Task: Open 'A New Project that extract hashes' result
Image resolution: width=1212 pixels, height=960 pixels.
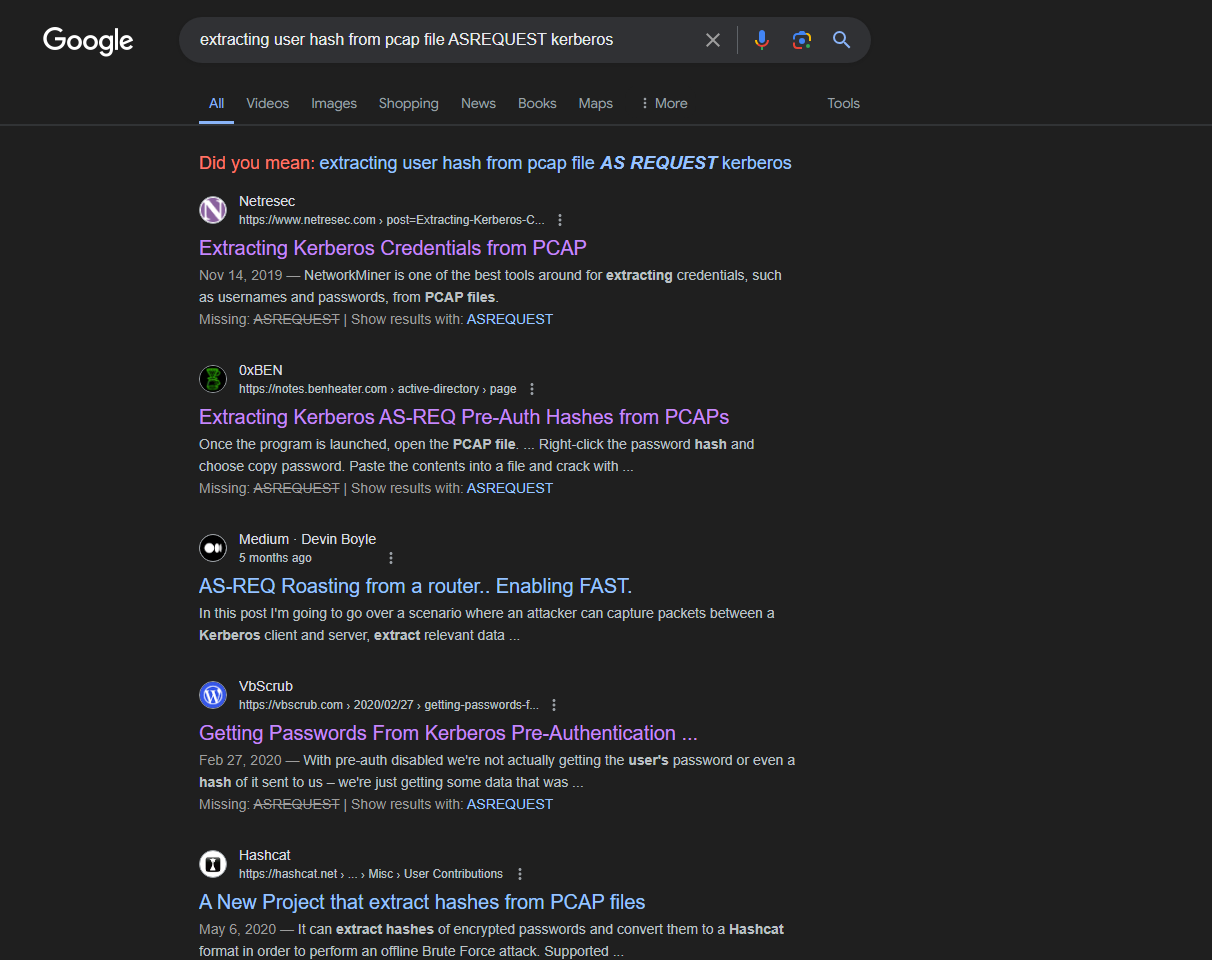Action: tap(422, 902)
